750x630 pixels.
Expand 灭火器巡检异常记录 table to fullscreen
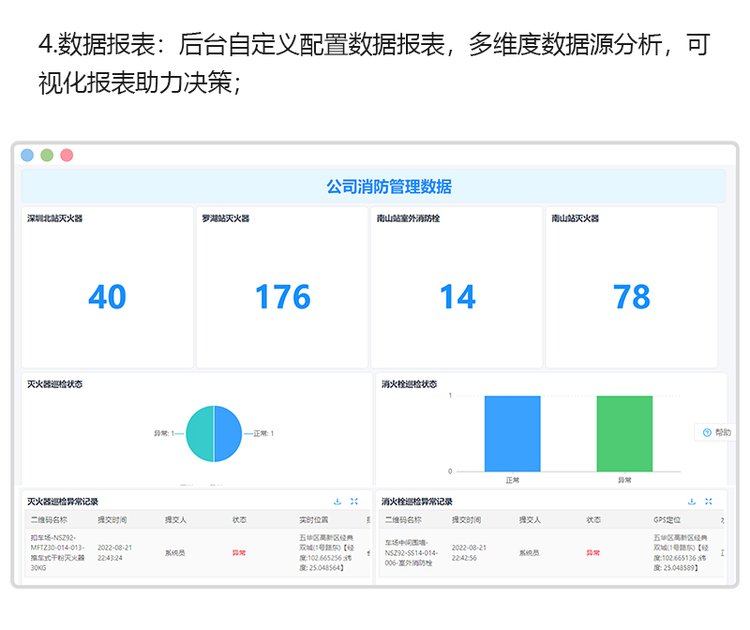coord(354,501)
